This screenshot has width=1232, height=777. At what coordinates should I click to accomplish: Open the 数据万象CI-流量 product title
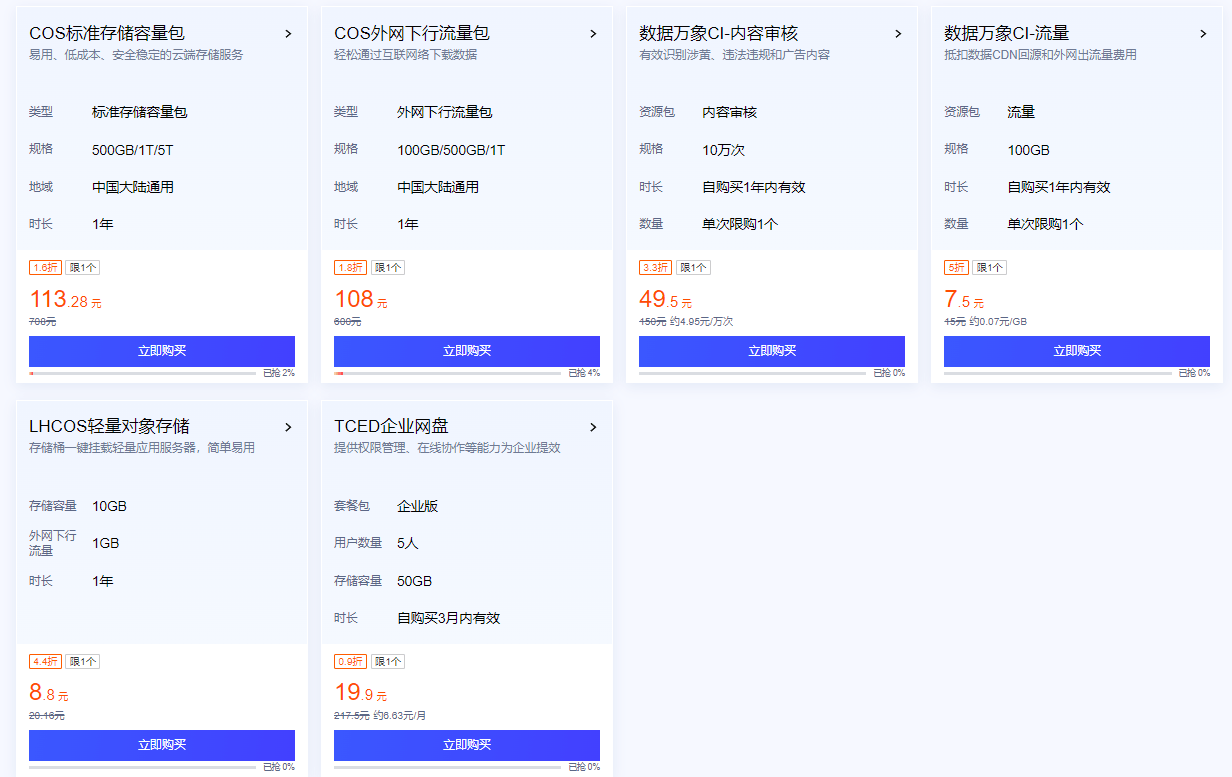(x=1007, y=34)
